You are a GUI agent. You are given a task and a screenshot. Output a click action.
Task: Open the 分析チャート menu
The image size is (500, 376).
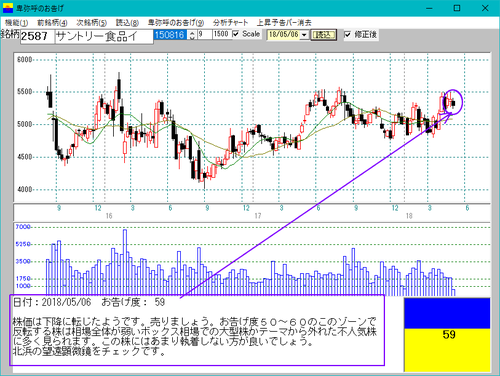tap(230, 23)
